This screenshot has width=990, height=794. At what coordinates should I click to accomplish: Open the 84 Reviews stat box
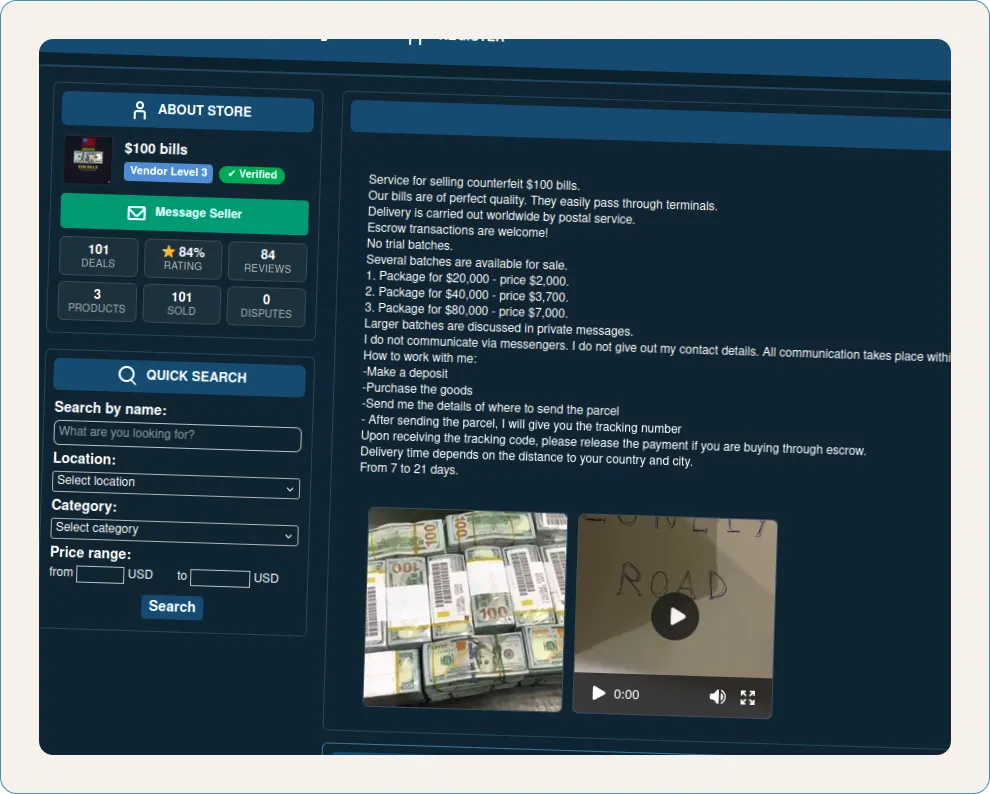268,261
